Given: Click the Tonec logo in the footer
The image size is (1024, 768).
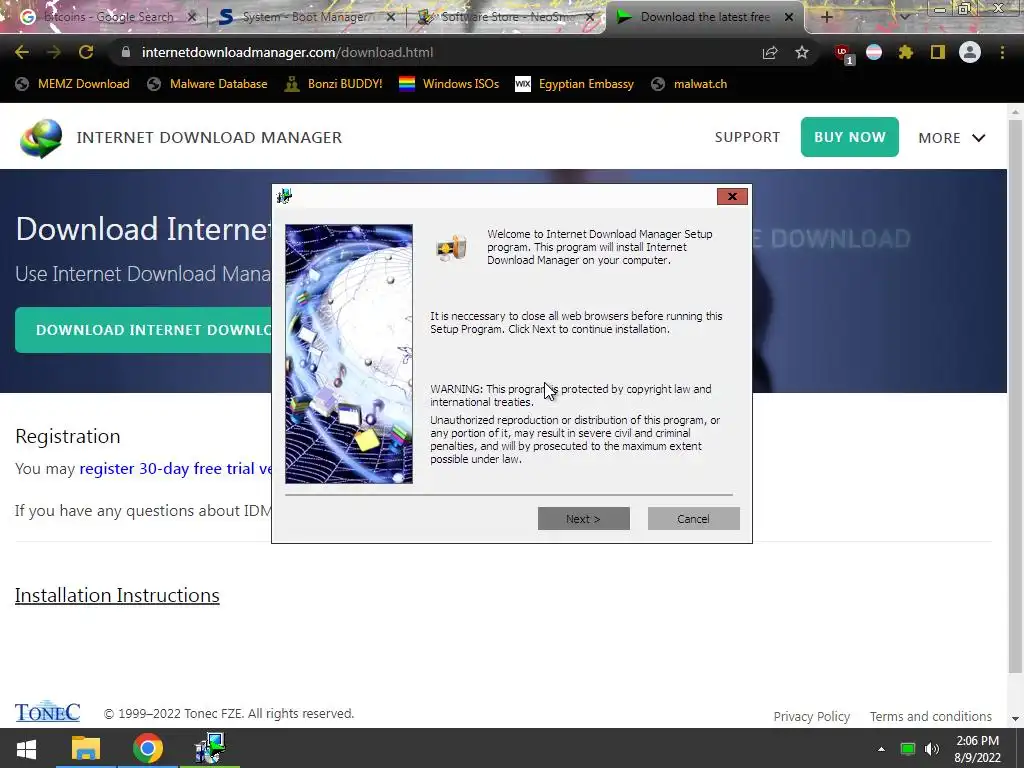Looking at the screenshot, I should coord(48,712).
